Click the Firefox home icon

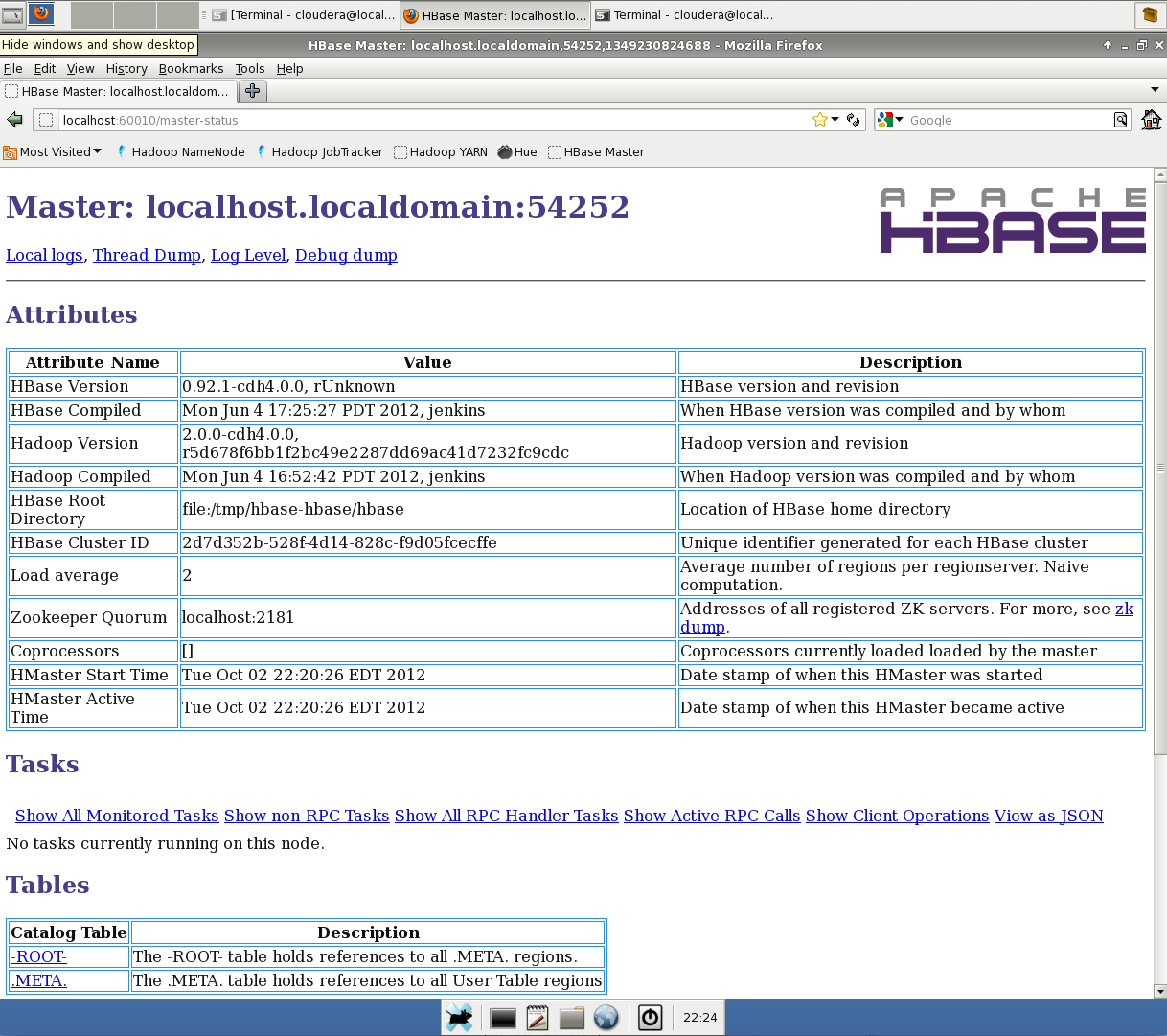pos(1151,120)
